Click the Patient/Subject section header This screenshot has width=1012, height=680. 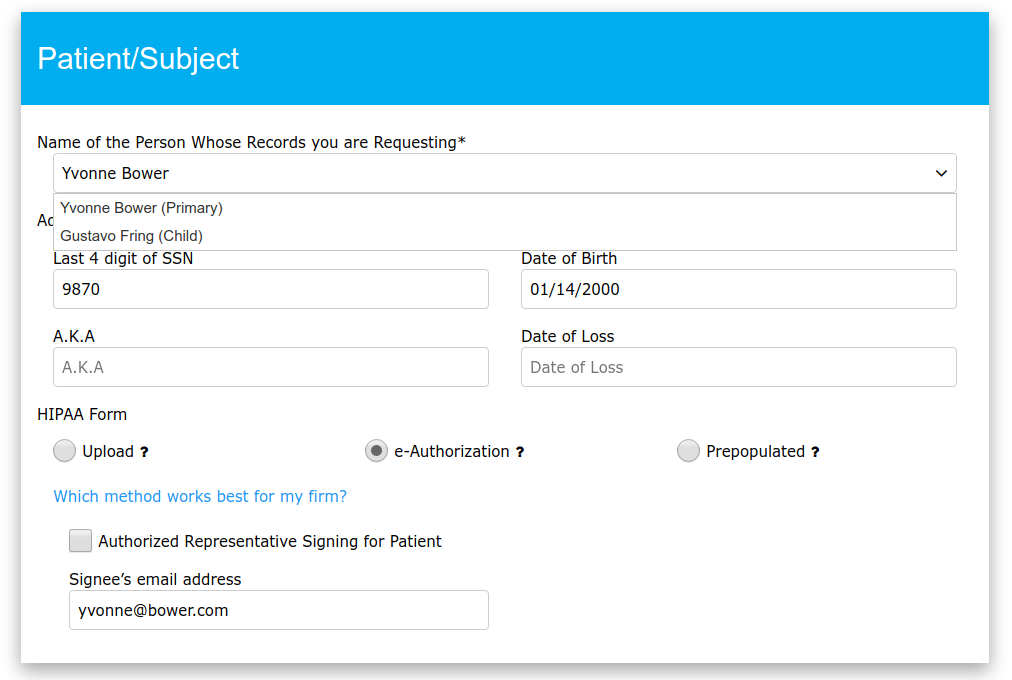(137, 59)
